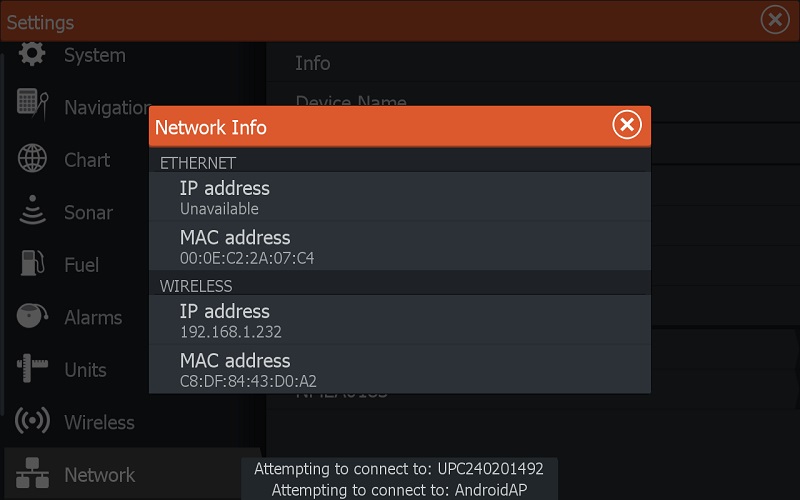The width and height of the screenshot is (800, 500).
Task: Open the Alarms settings label
Action: (x=93, y=317)
